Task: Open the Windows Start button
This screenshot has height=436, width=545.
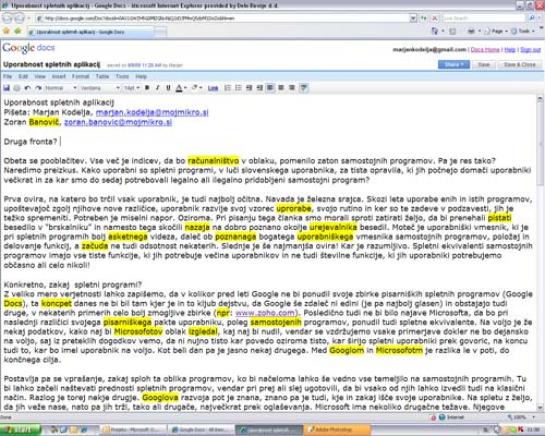Action: (21, 430)
